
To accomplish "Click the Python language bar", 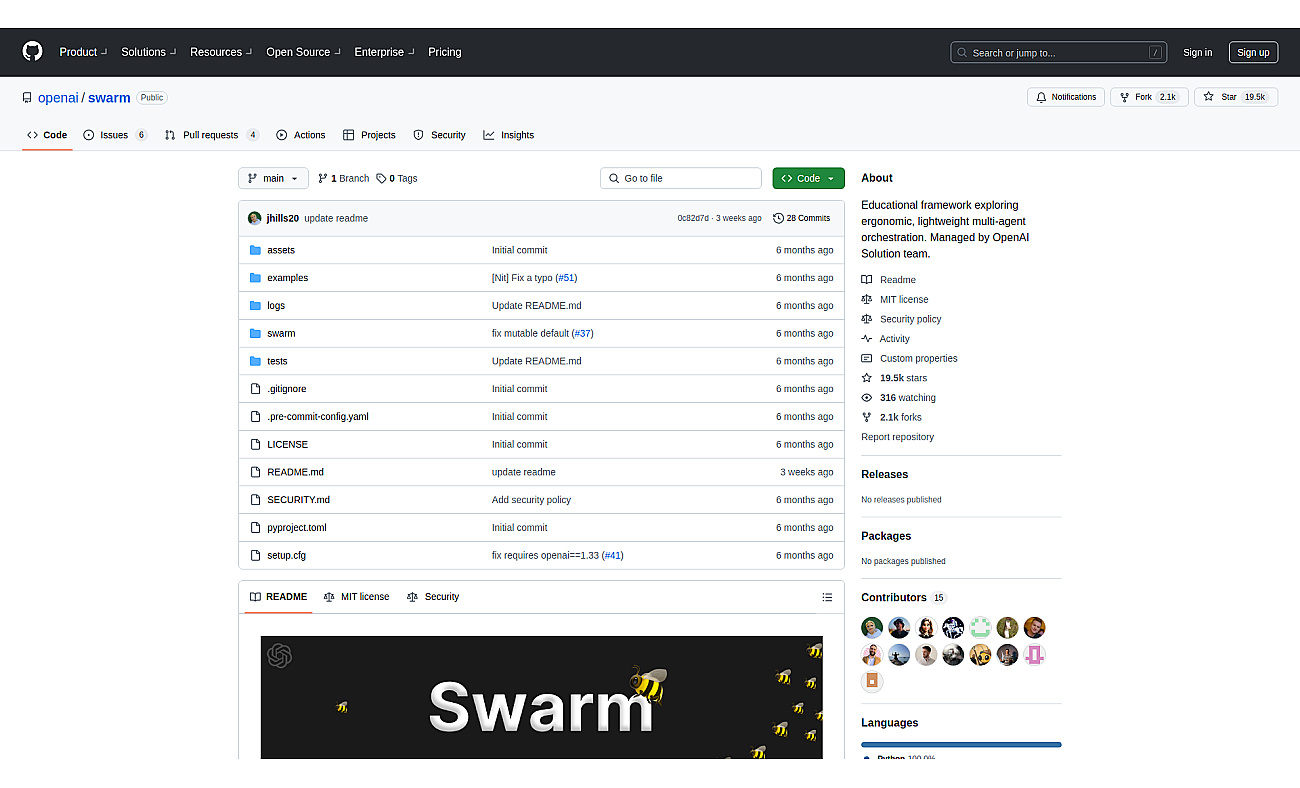I will [x=961, y=744].
